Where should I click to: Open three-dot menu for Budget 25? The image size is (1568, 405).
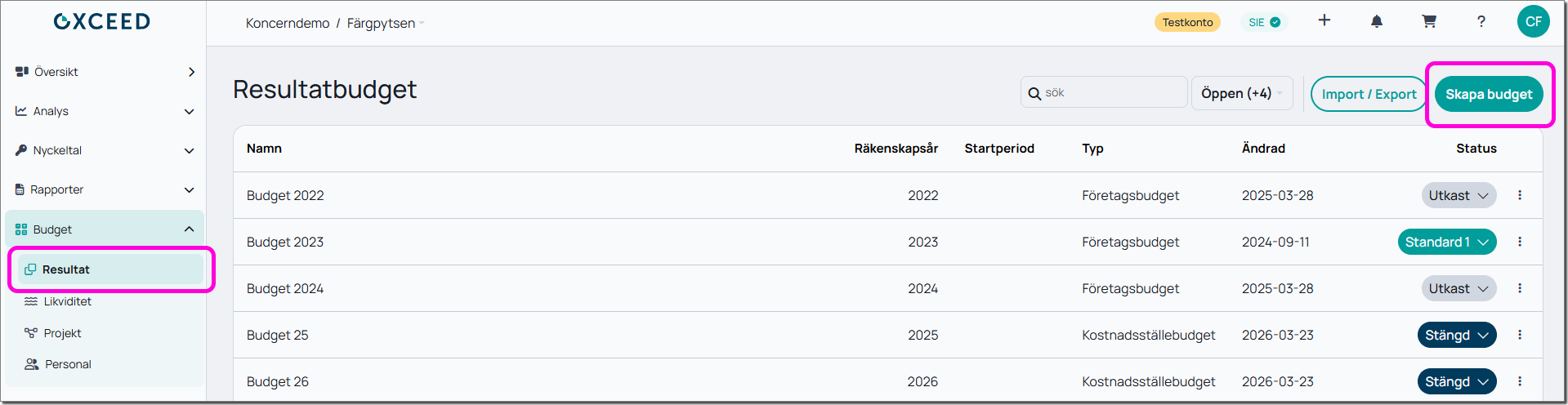tap(1520, 335)
